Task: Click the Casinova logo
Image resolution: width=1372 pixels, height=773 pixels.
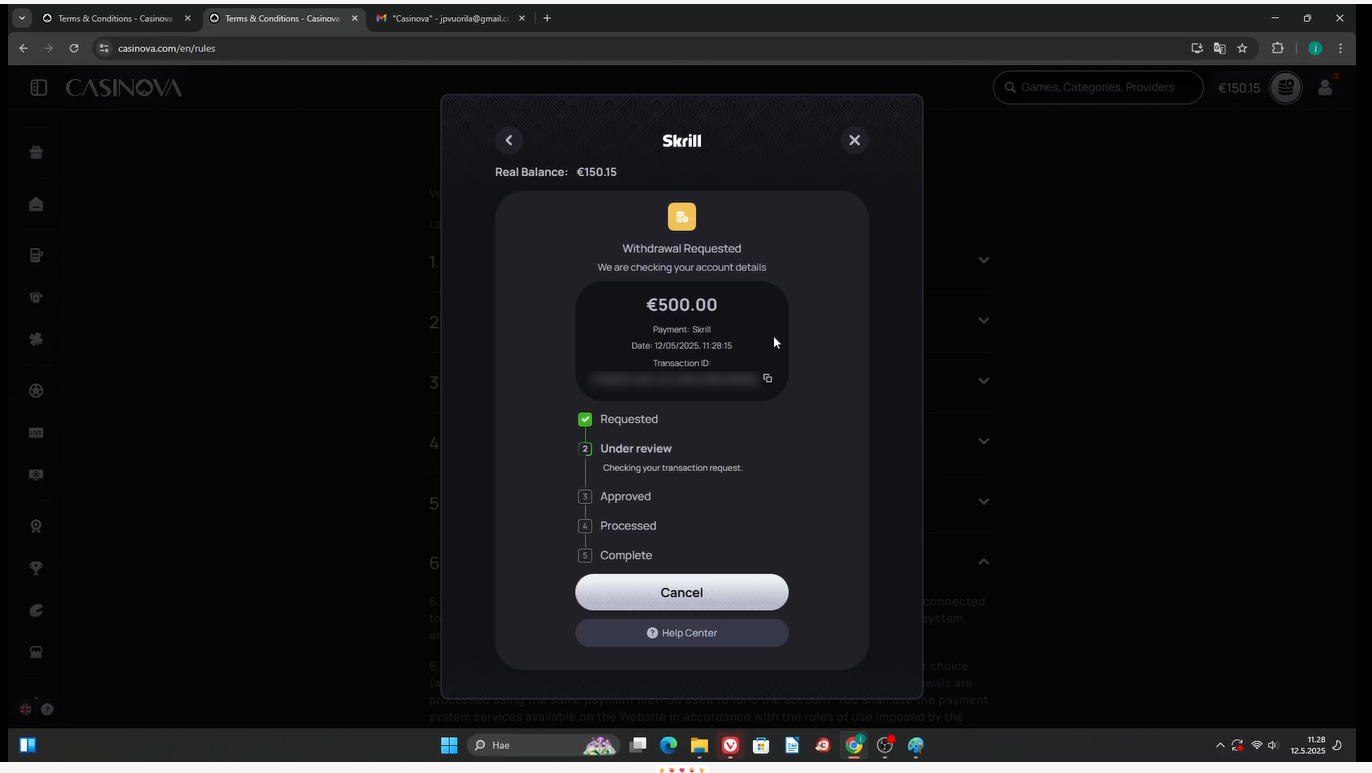Action: tap(123, 88)
